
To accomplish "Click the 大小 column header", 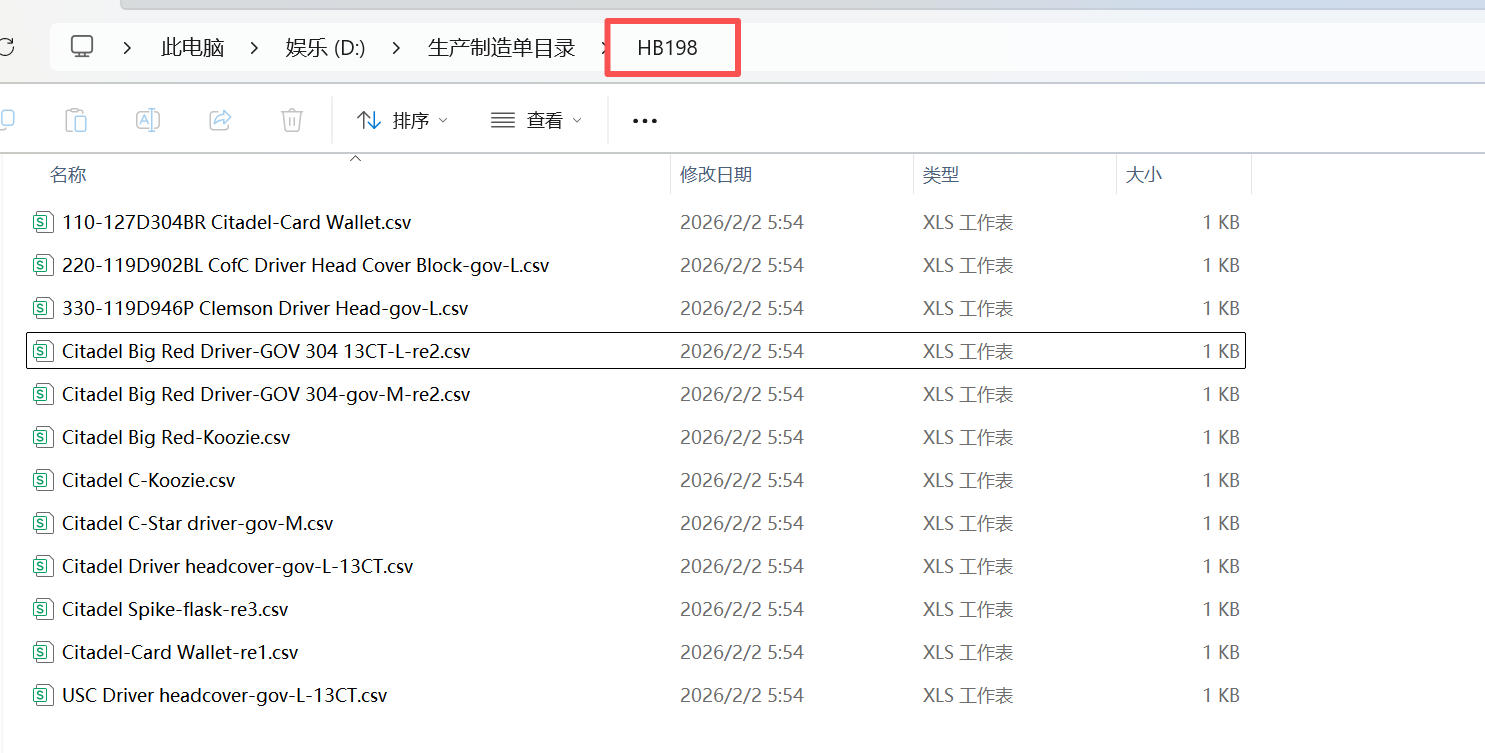I will coord(1143,175).
